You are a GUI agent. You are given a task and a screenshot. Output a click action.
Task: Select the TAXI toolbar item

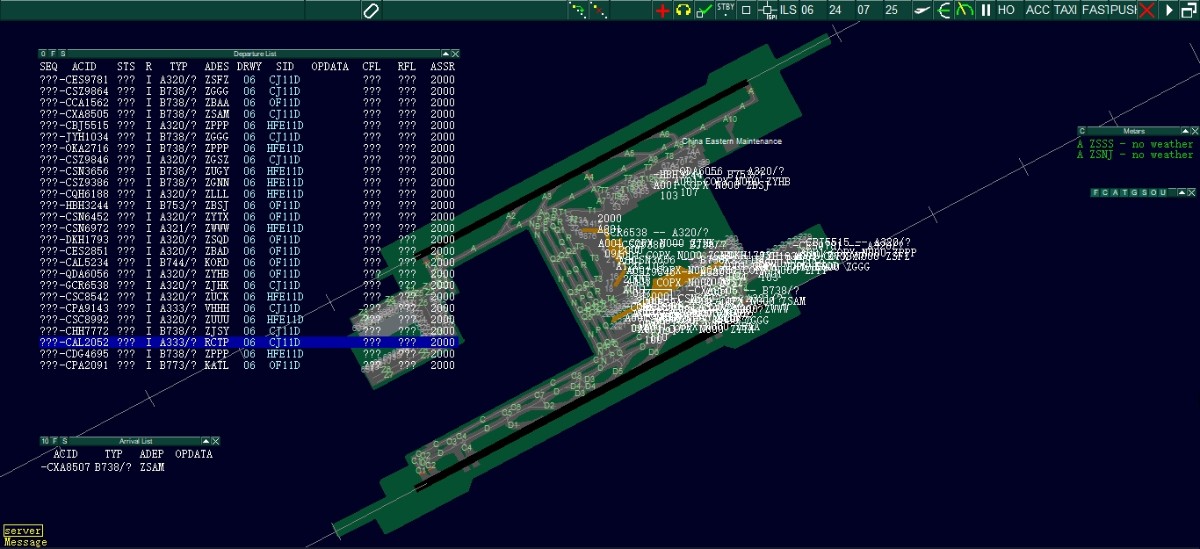pos(1065,10)
